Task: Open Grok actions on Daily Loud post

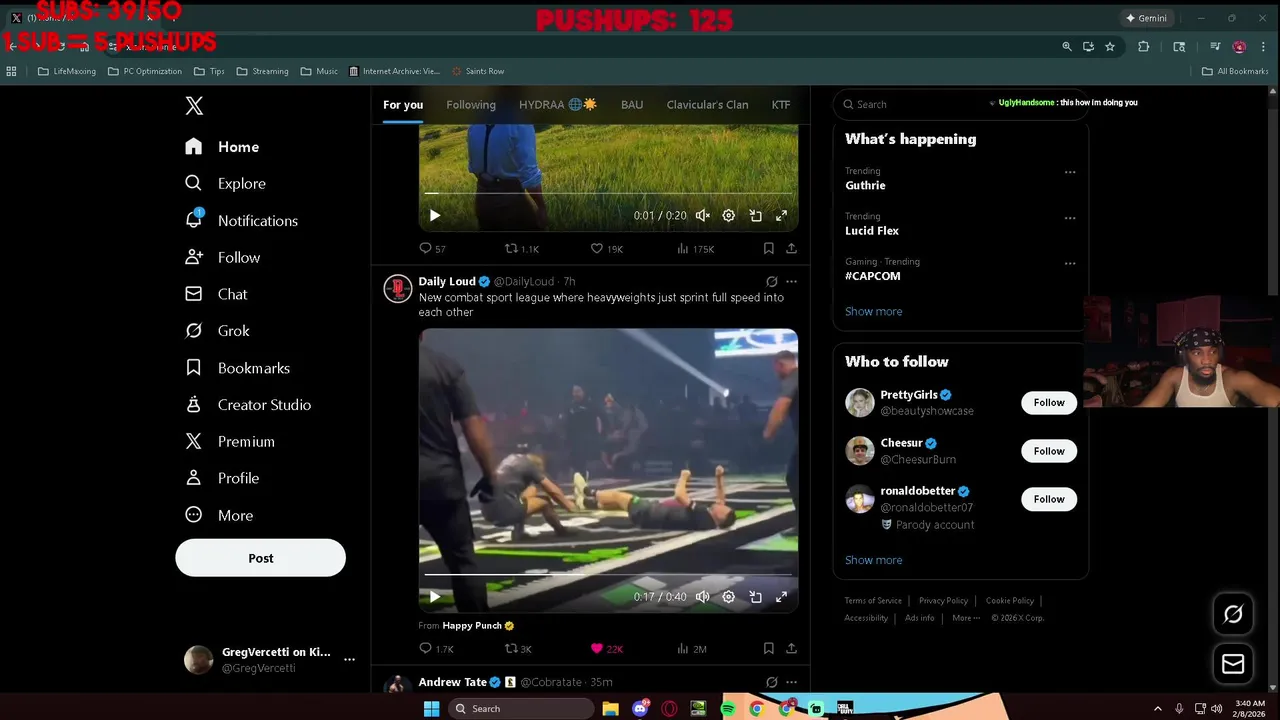Action: 771,282
